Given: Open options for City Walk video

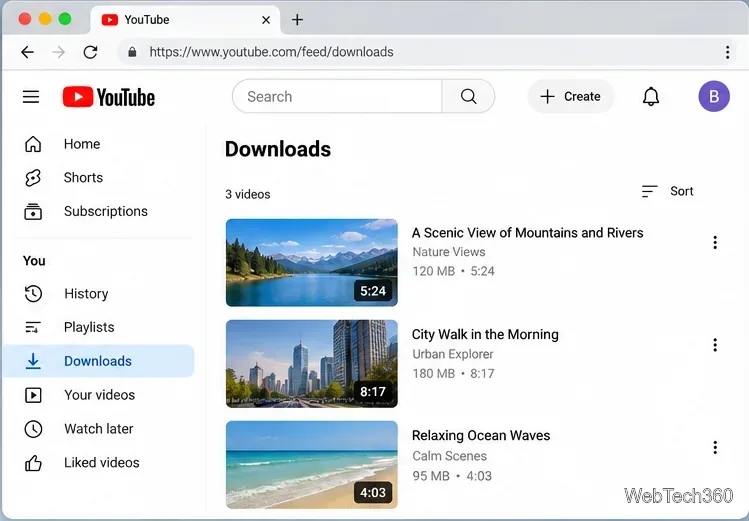Looking at the screenshot, I should tap(715, 345).
